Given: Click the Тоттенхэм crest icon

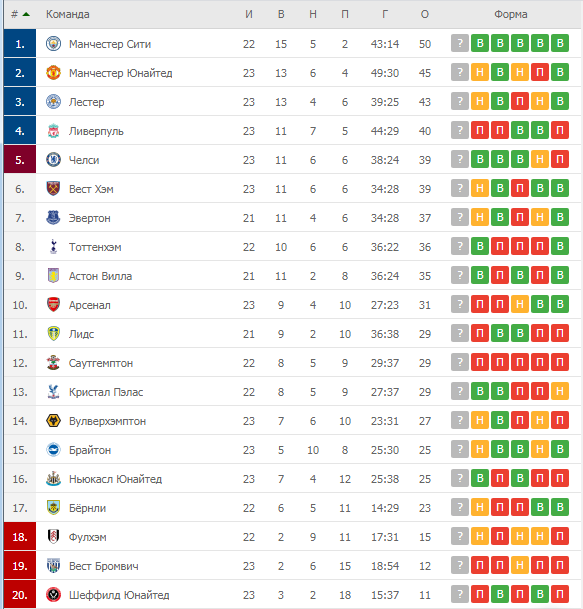Looking at the screenshot, I should coord(54,247).
